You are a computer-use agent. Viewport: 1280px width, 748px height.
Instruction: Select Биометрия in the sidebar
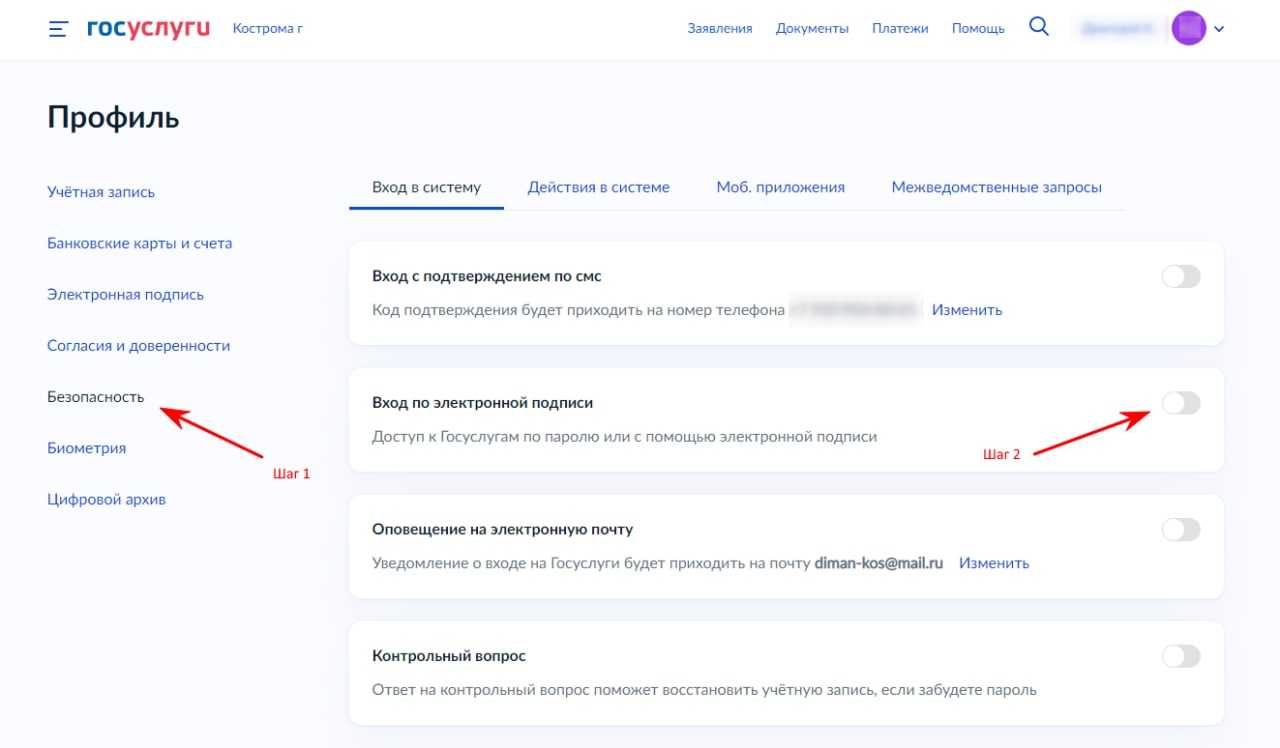[x=87, y=448]
